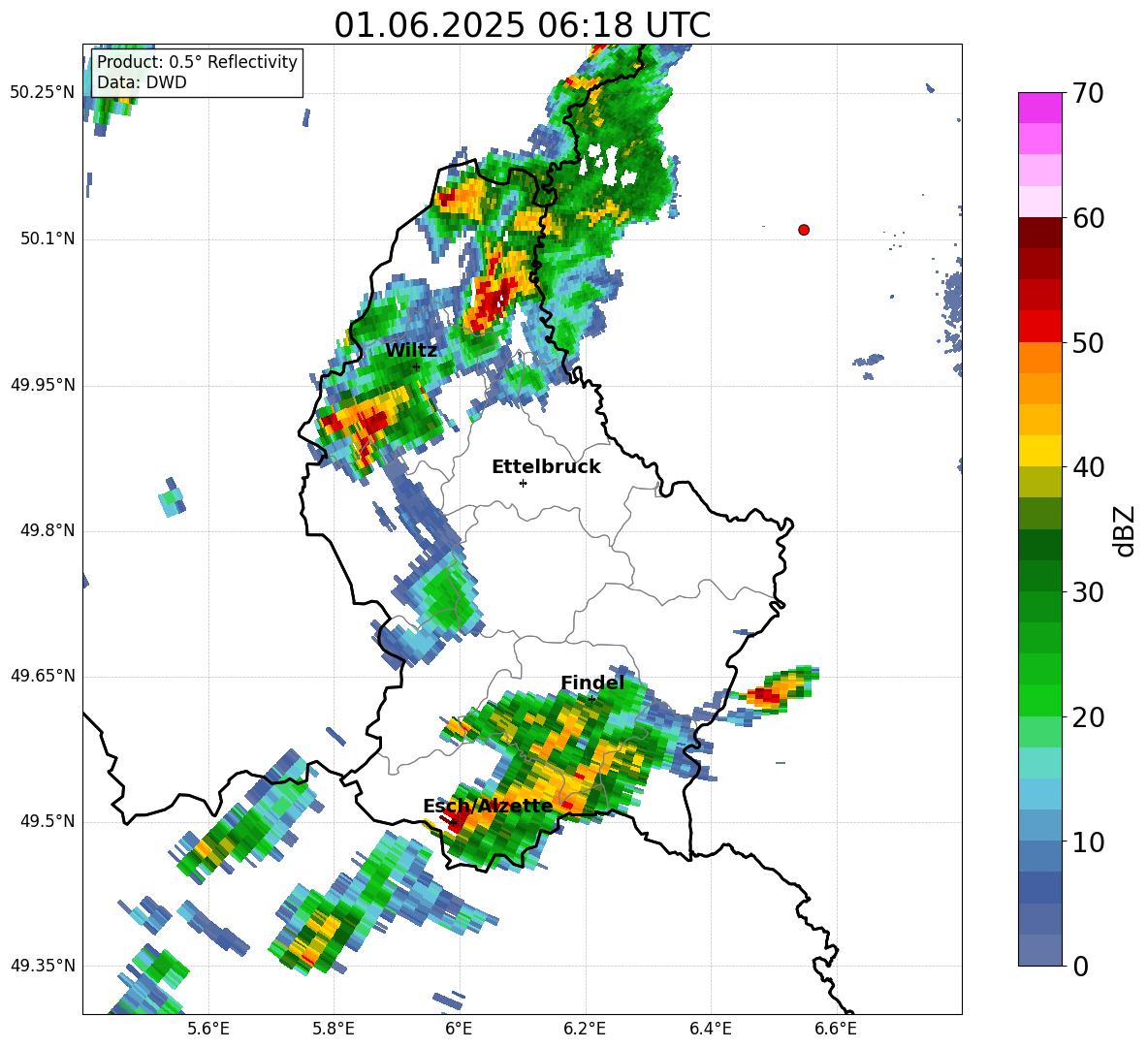Click the 49.8°N latitude label
The image size is (1148, 1048).
[48, 530]
